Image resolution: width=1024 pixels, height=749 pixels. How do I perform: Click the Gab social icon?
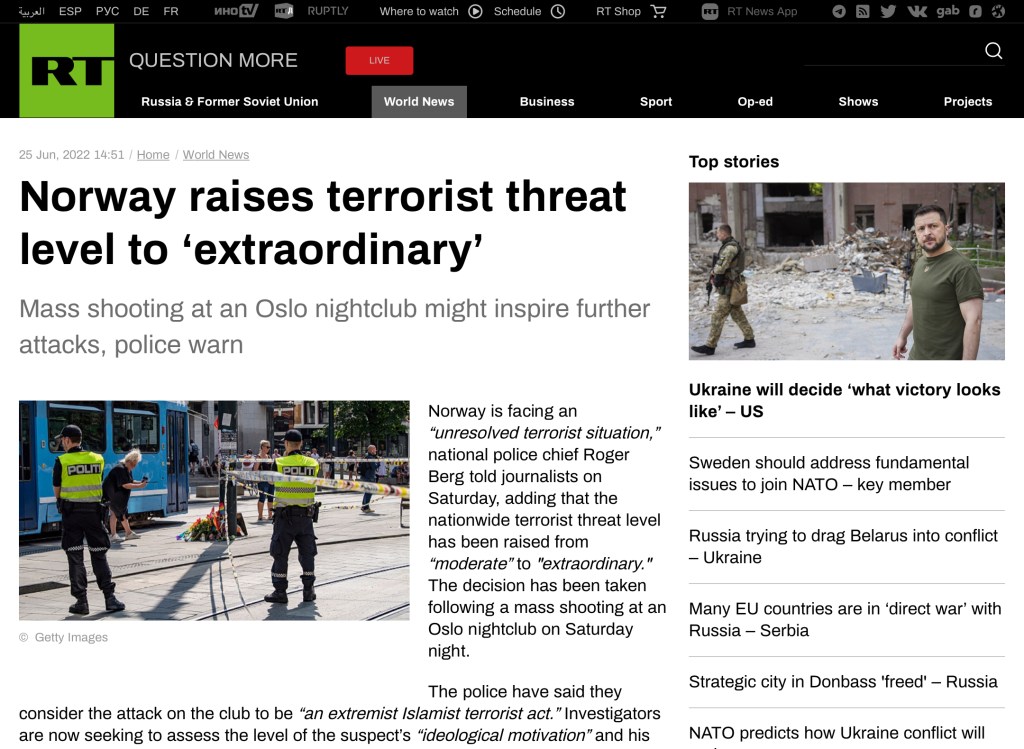point(947,12)
